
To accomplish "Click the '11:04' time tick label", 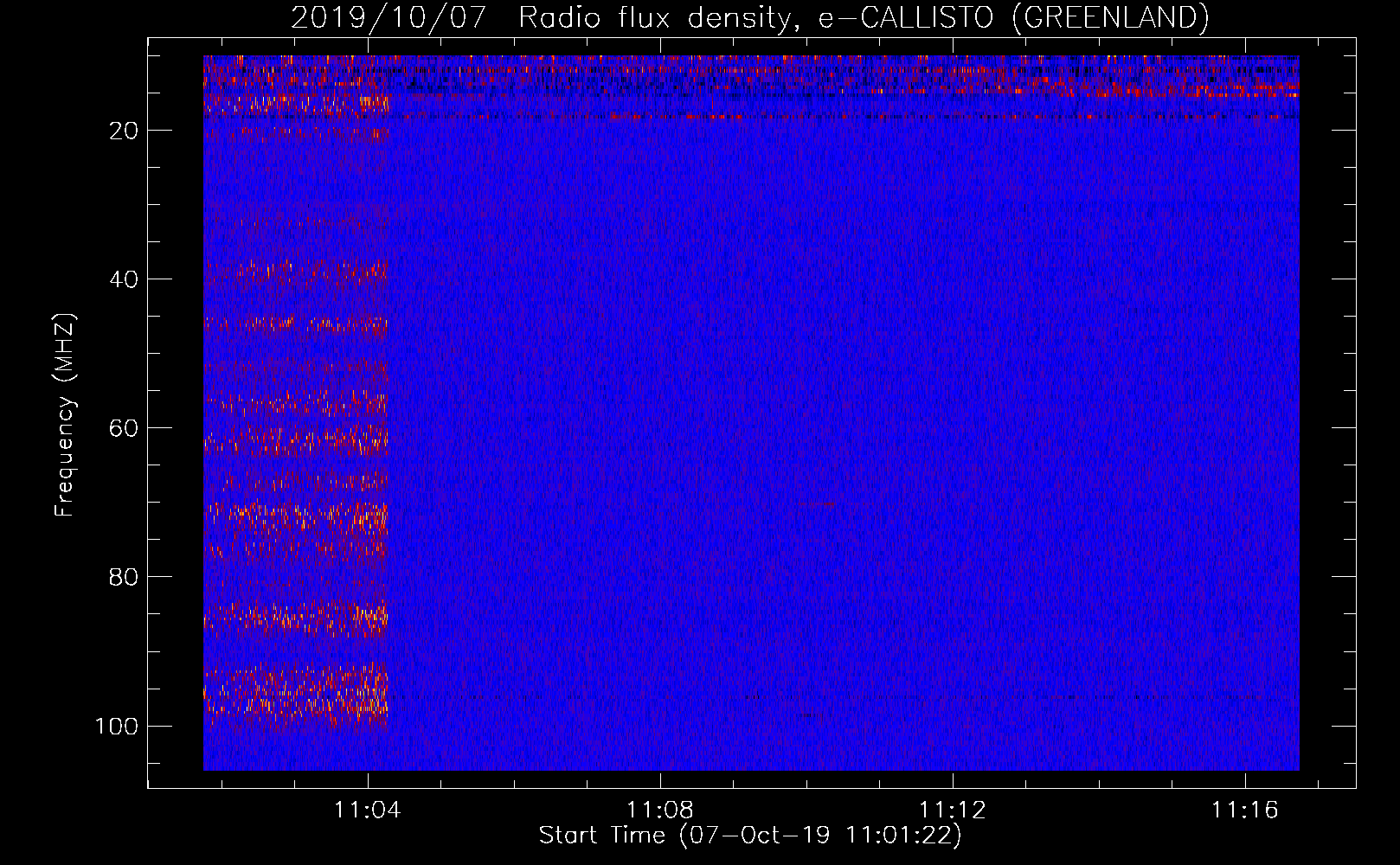I will [369, 810].
